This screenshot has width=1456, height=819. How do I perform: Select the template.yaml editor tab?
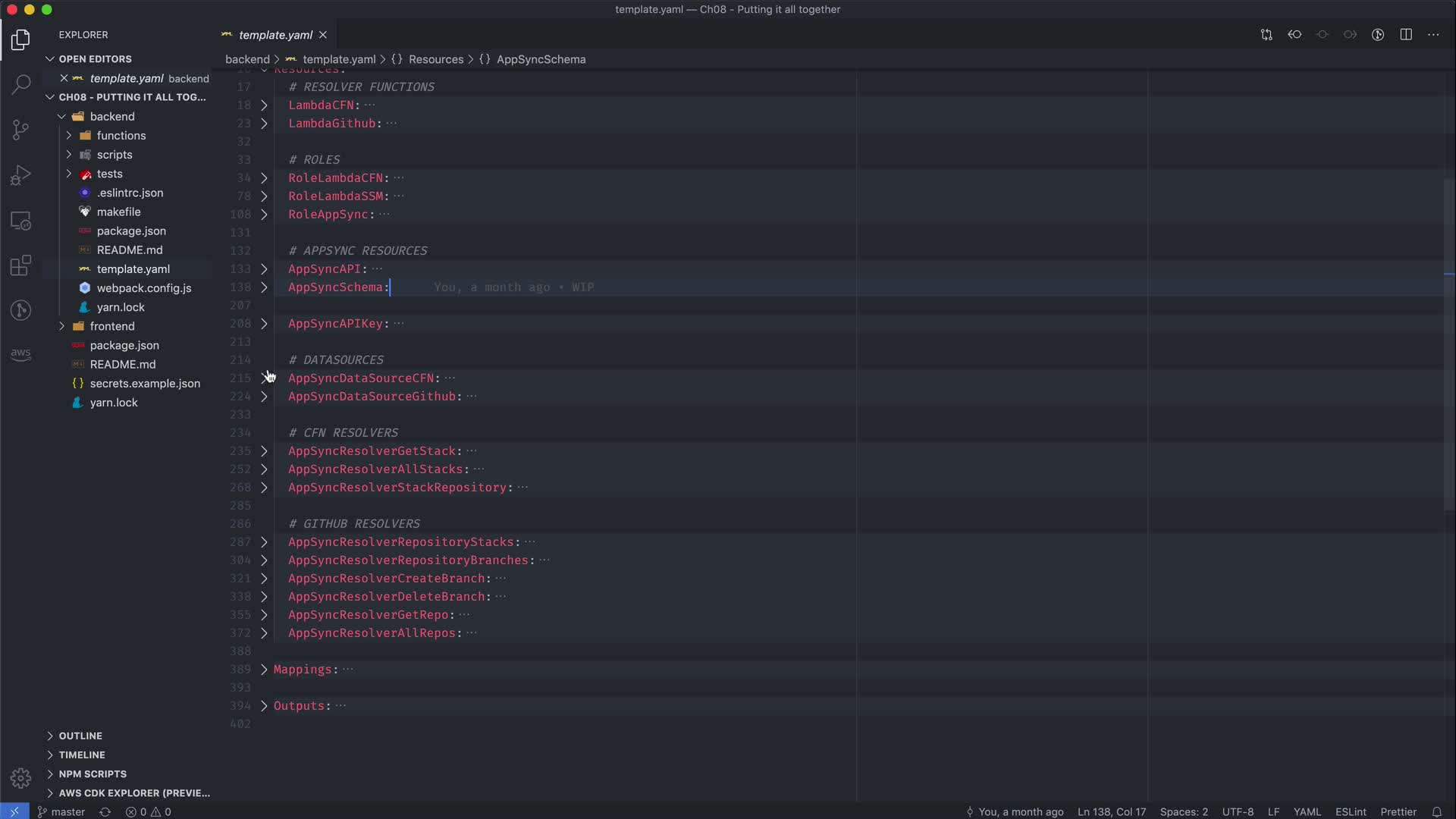(x=275, y=35)
